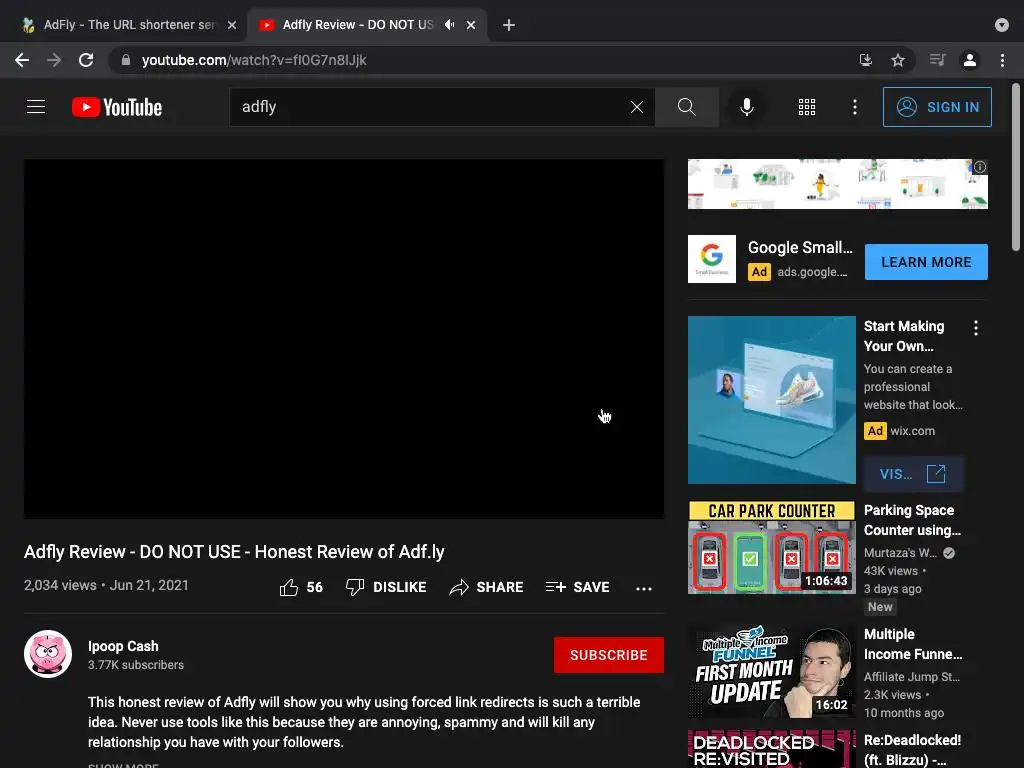Open the YouTube apps grid

pyautogui.click(x=807, y=107)
